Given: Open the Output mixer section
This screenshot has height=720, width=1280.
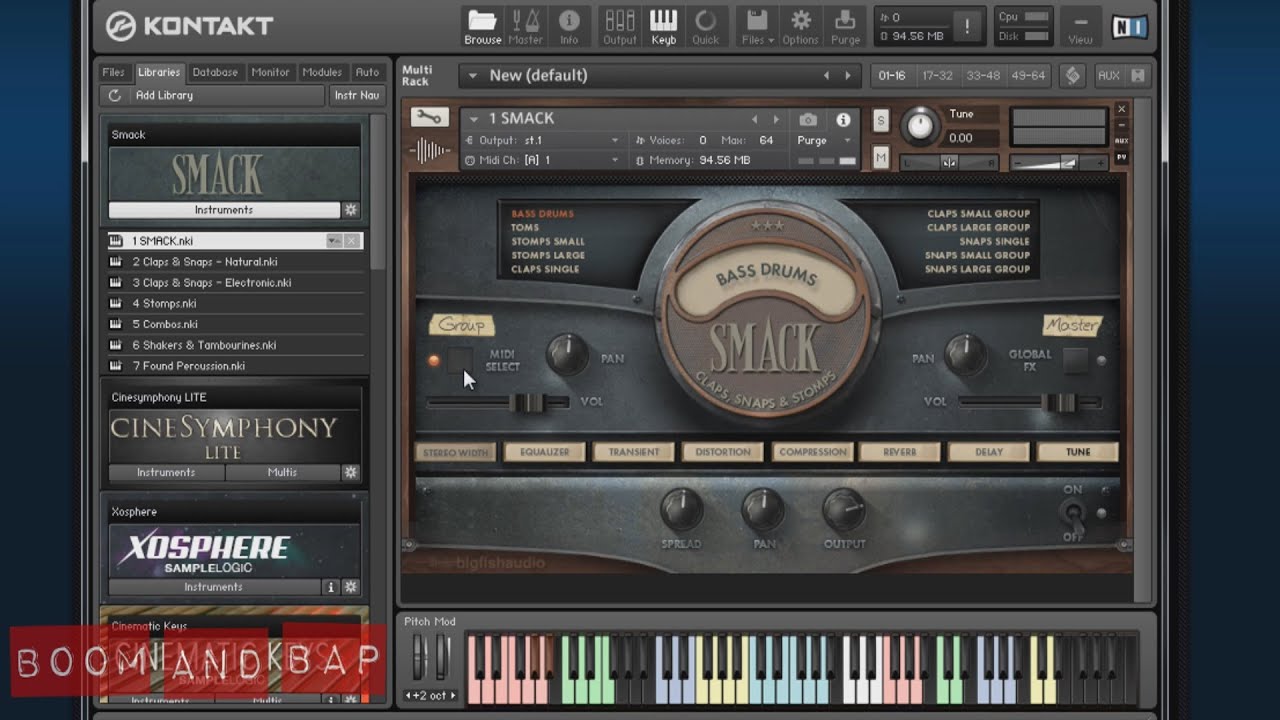Looking at the screenshot, I should (x=619, y=27).
